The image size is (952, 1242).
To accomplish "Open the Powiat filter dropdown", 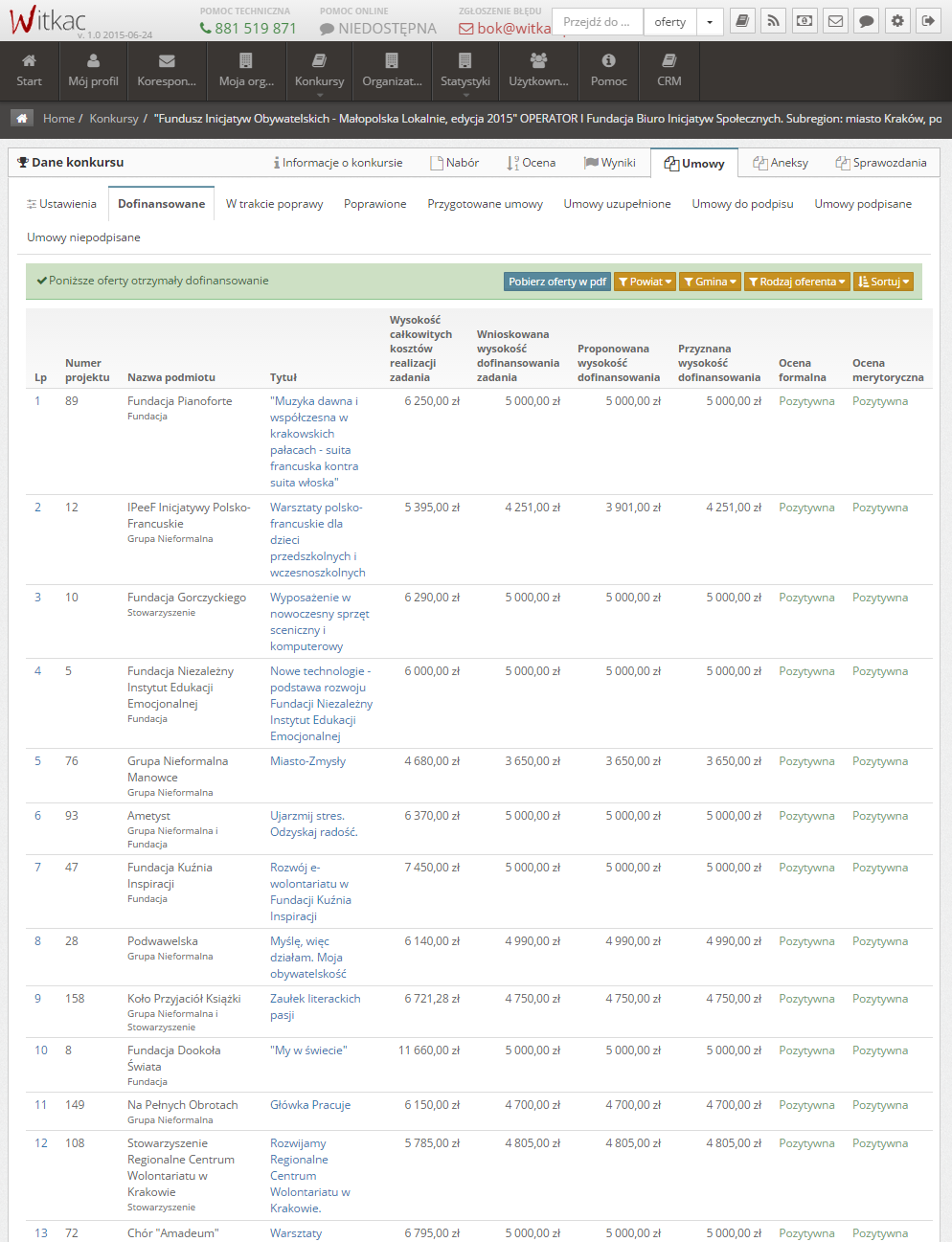I will point(646,282).
